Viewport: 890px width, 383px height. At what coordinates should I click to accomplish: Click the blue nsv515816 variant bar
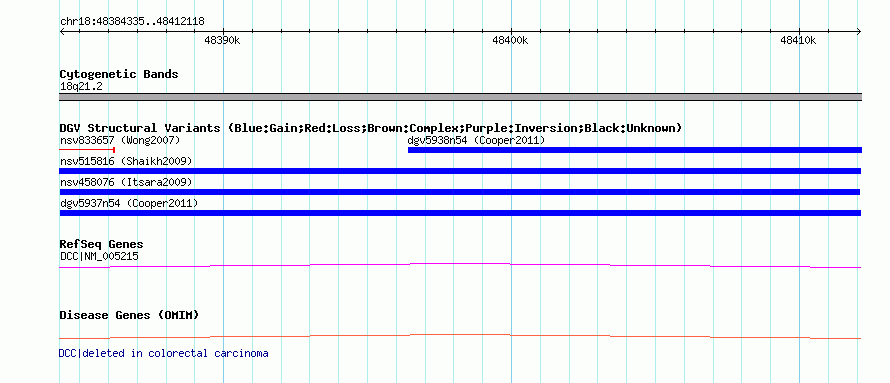pyautogui.click(x=460, y=171)
